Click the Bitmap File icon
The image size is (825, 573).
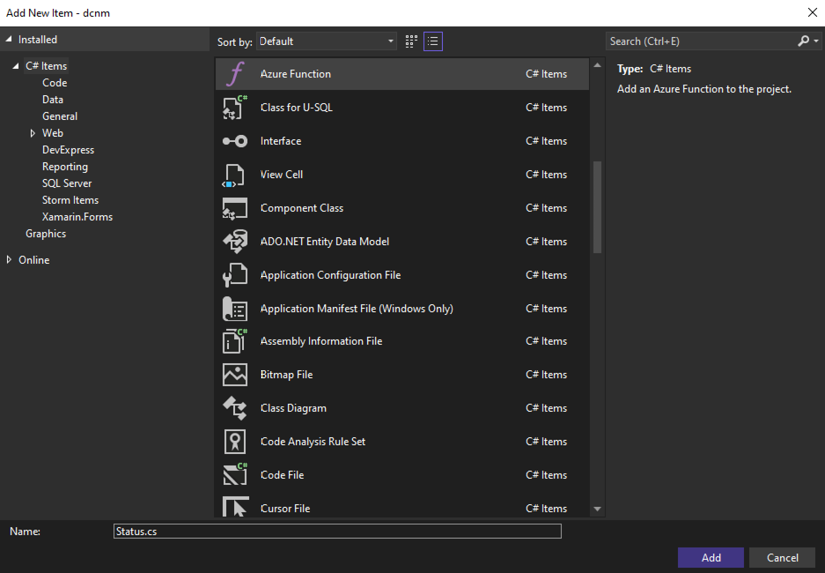pyautogui.click(x=235, y=375)
